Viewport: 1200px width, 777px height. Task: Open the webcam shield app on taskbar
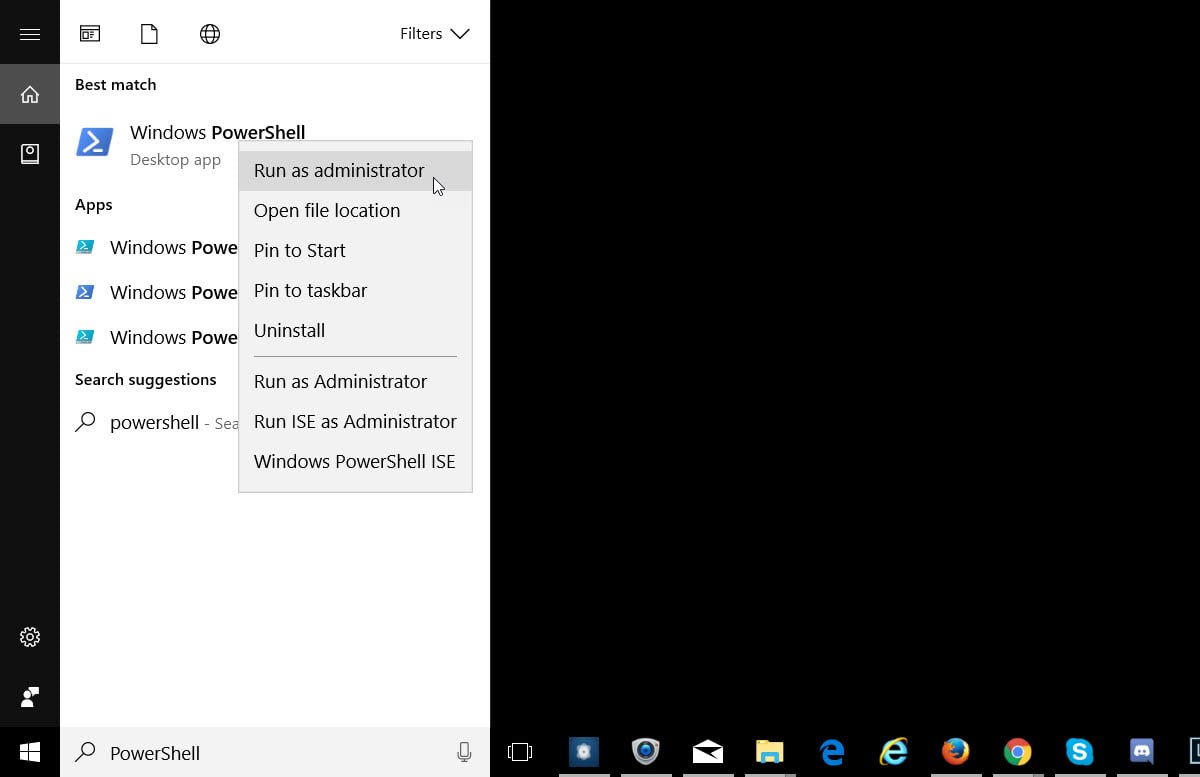point(646,752)
